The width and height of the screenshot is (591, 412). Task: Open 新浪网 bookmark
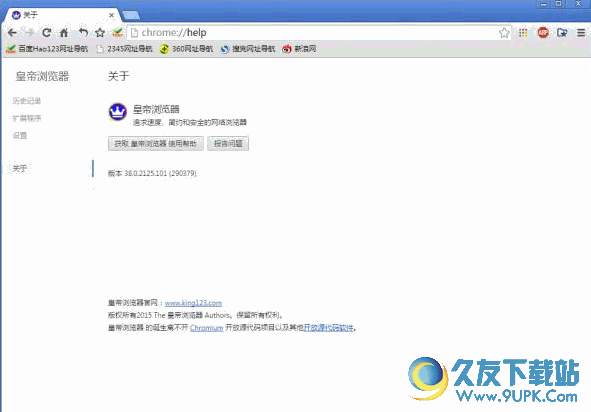point(299,49)
